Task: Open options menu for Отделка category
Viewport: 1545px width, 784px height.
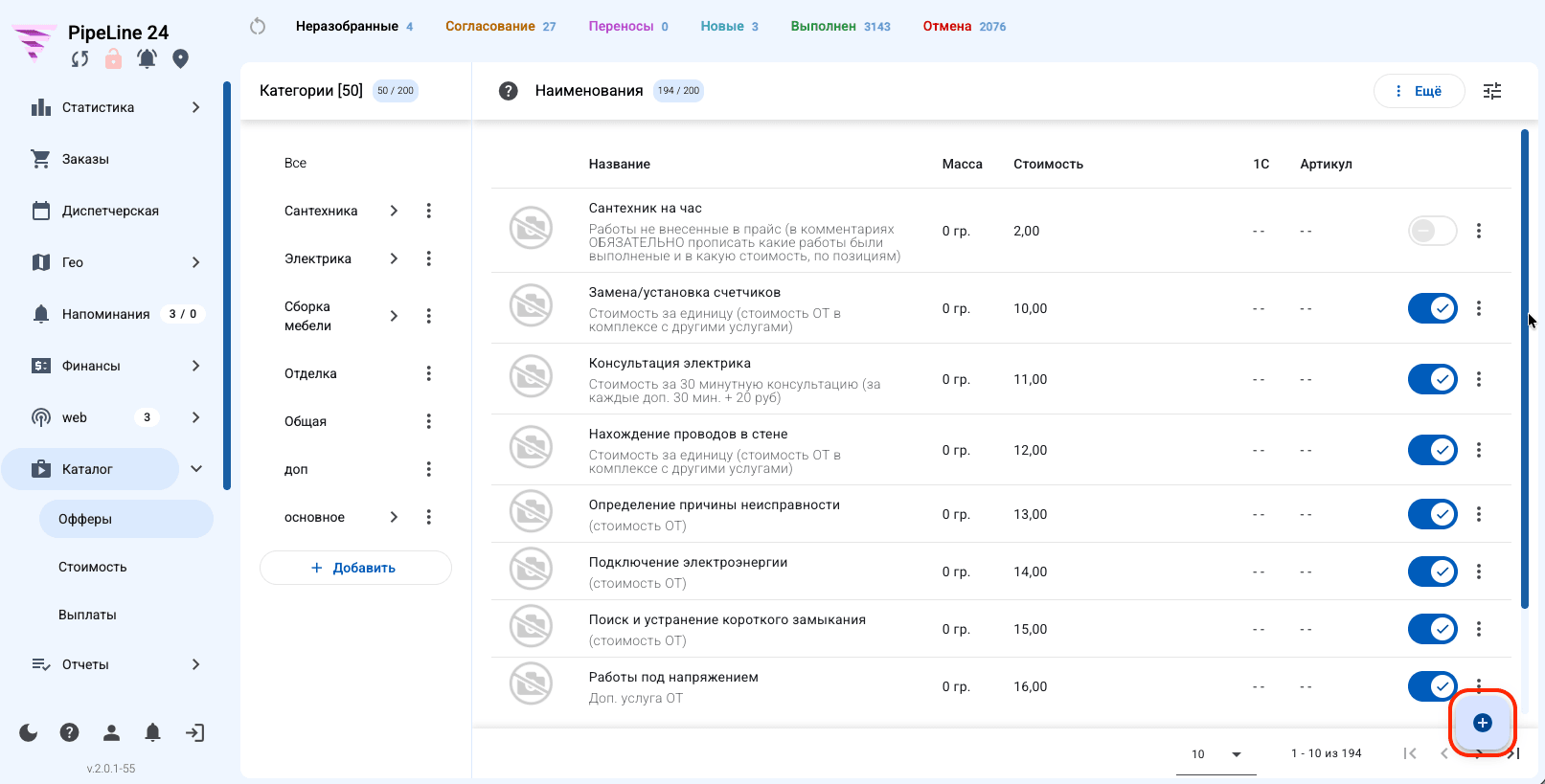Action: pyautogui.click(x=428, y=373)
